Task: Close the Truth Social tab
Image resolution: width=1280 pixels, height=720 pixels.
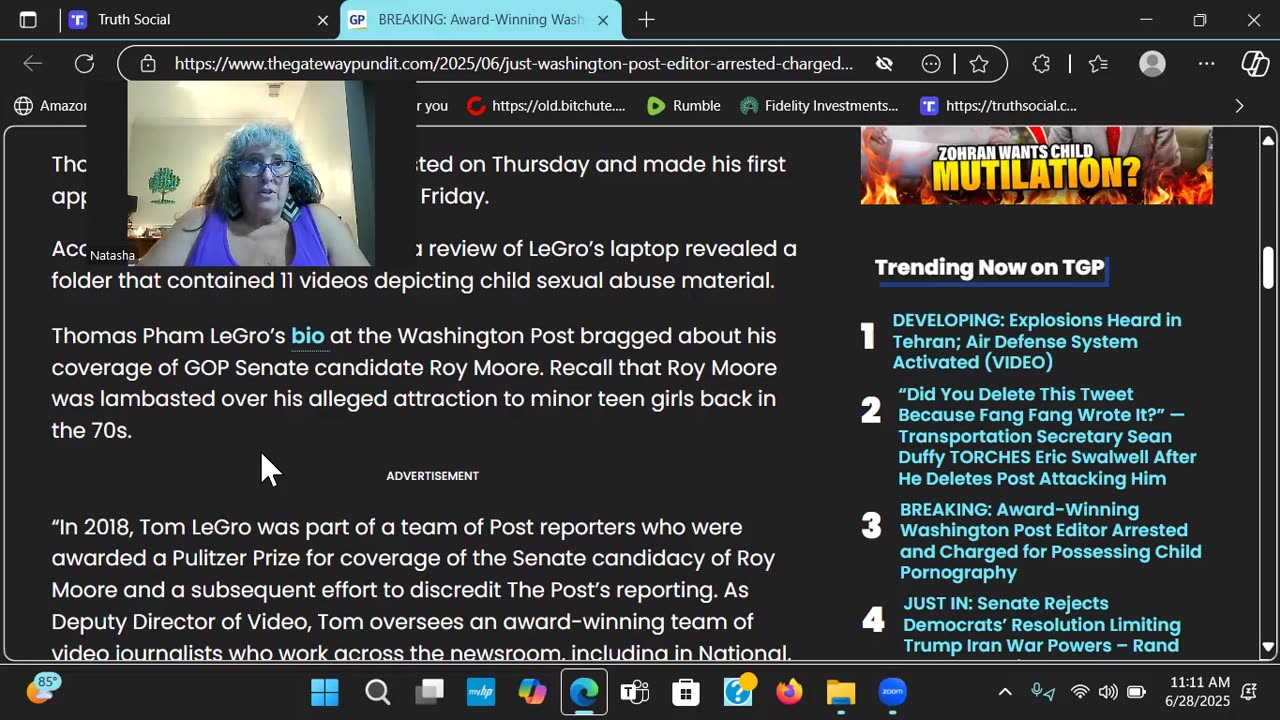Action: tap(323, 20)
